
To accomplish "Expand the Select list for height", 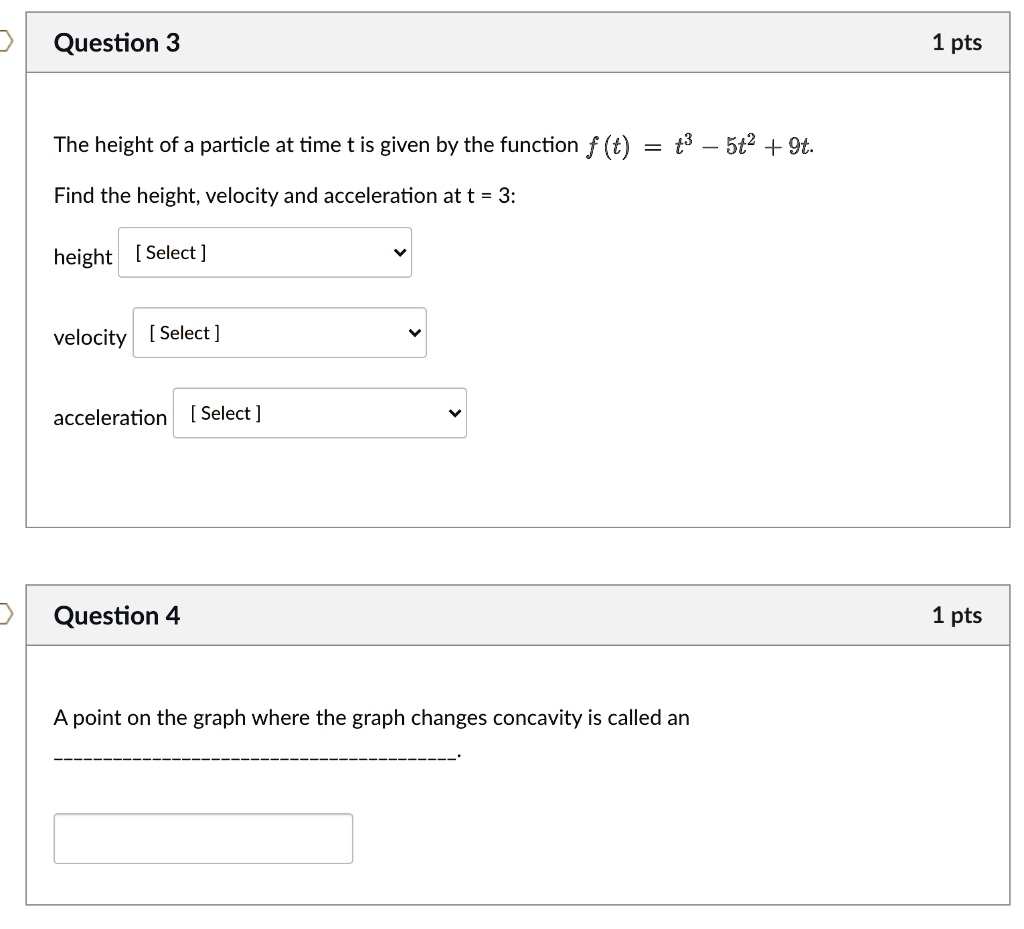I will tap(265, 252).
